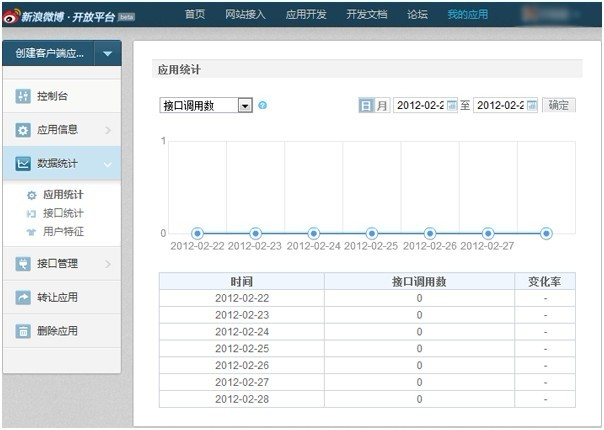The width and height of the screenshot is (604, 430).
Task: Click the blue help icon beside dropdown
Action: tap(263, 105)
